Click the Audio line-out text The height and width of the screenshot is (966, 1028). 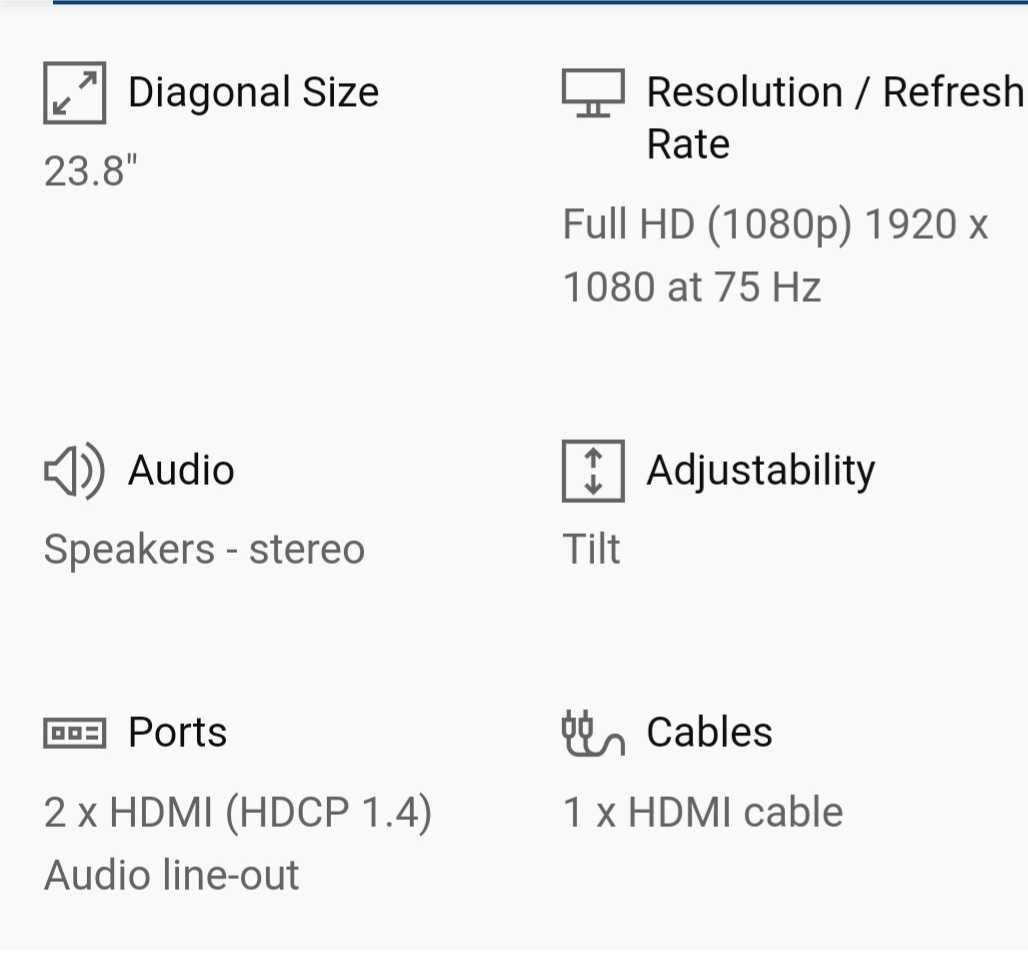pos(171,875)
